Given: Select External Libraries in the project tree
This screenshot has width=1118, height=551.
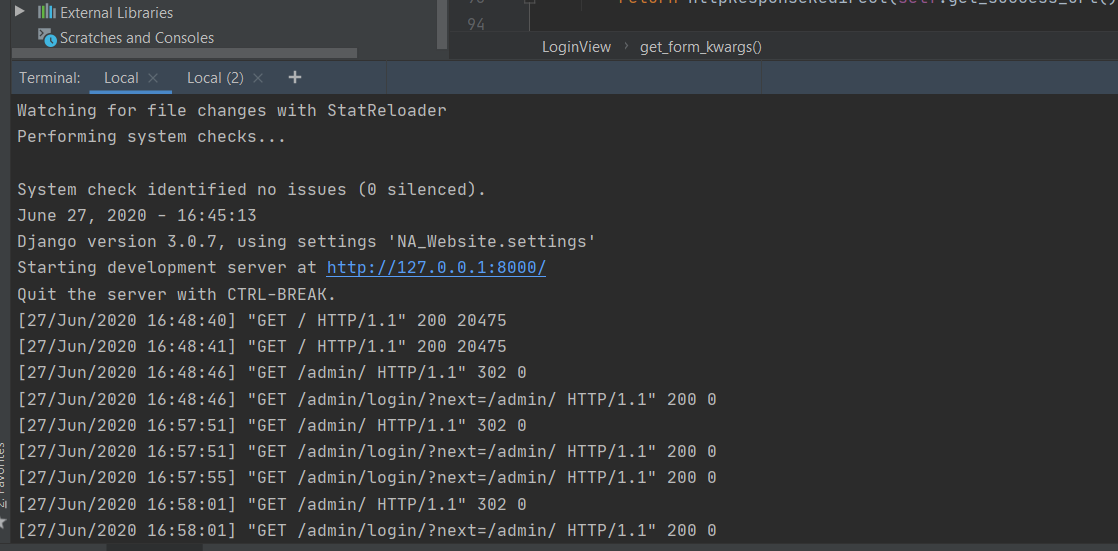Looking at the screenshot, I should click(x=116, y=13).
